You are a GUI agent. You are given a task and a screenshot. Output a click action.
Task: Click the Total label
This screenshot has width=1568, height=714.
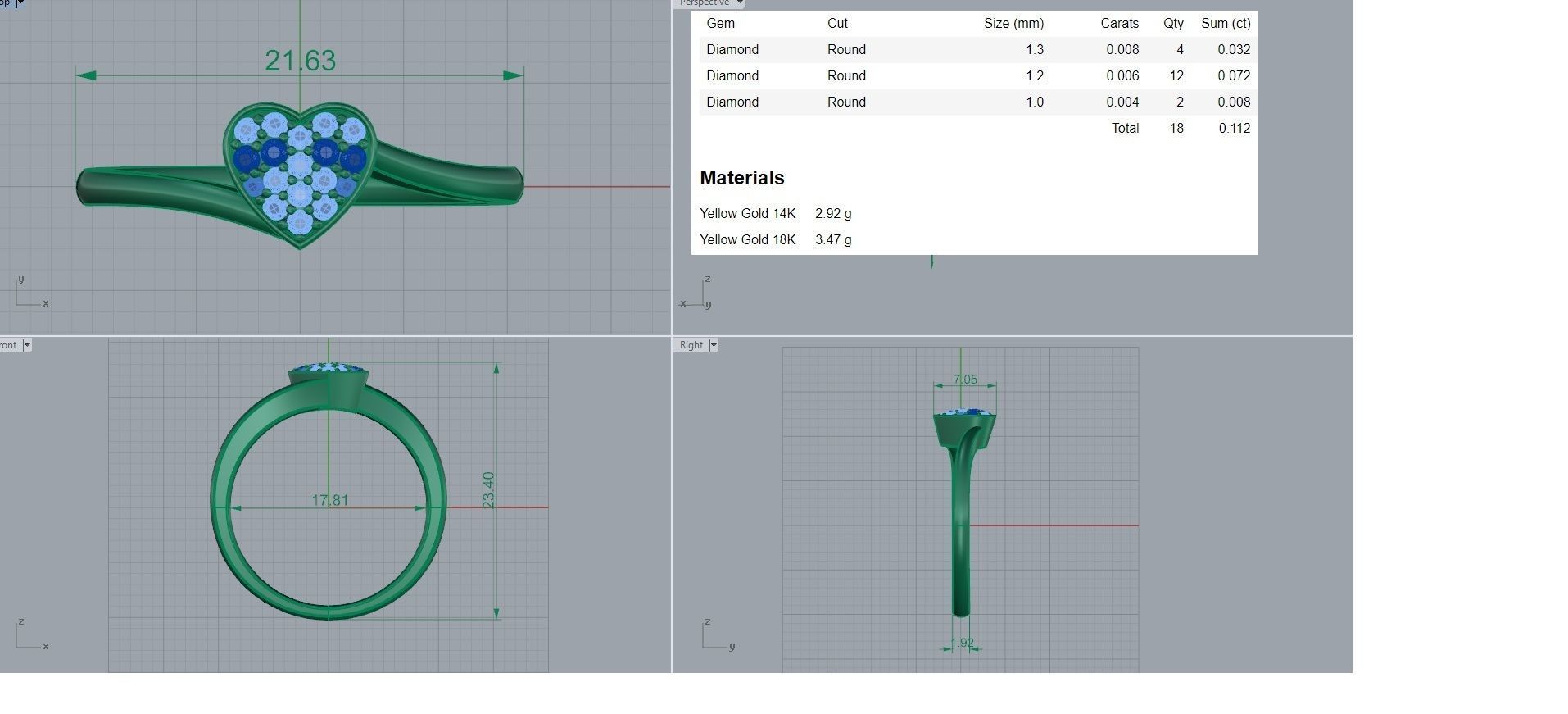[1125, 129]
